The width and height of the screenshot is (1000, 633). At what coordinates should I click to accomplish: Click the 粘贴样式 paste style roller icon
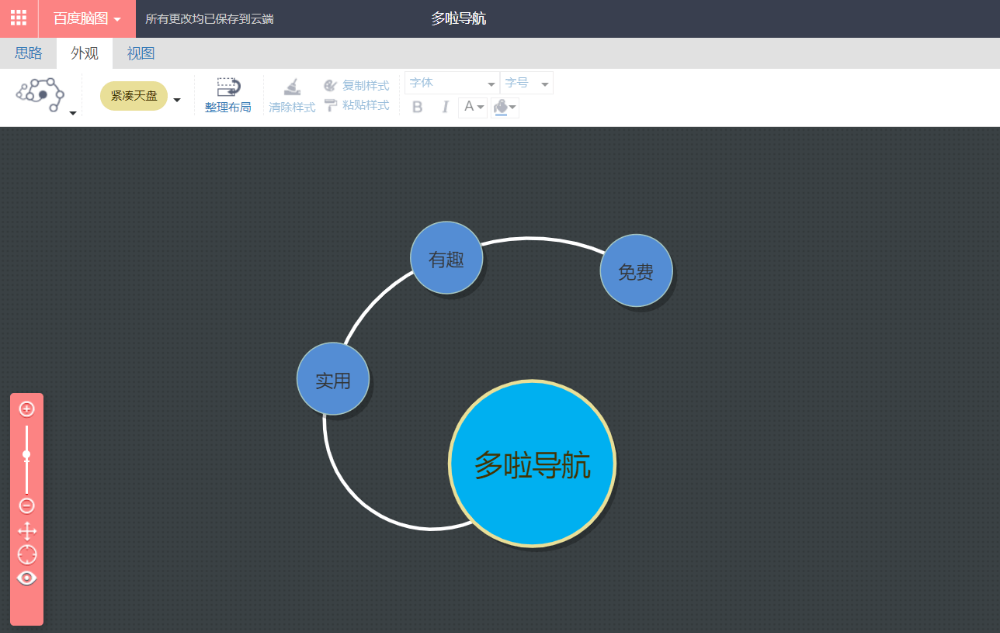point(331,105)
